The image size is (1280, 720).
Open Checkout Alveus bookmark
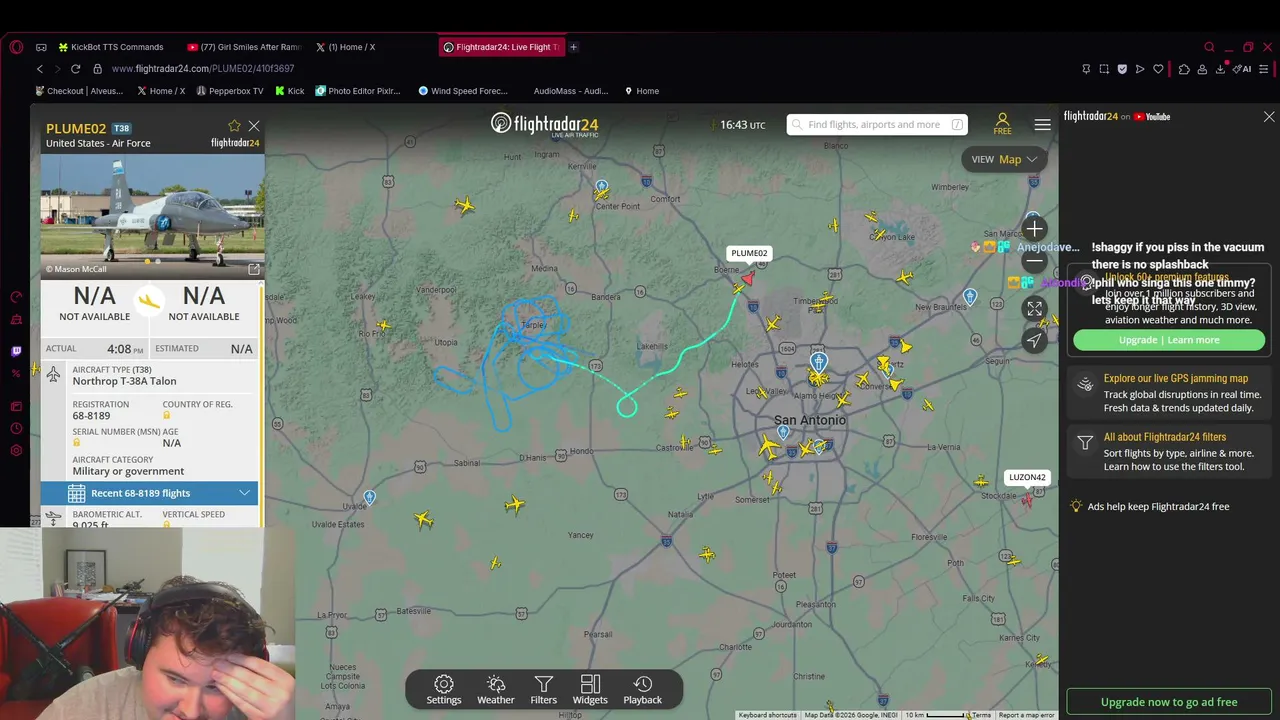click(x=78, y=91)
